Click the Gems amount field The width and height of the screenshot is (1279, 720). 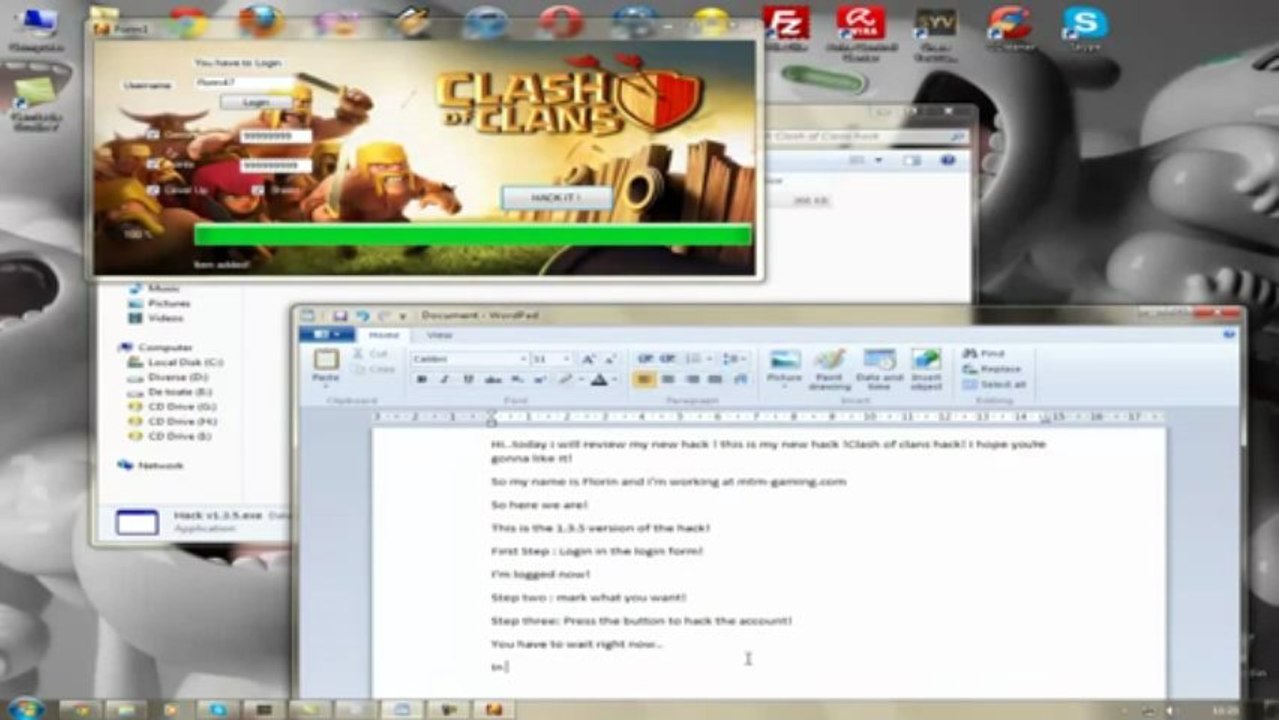276,135
